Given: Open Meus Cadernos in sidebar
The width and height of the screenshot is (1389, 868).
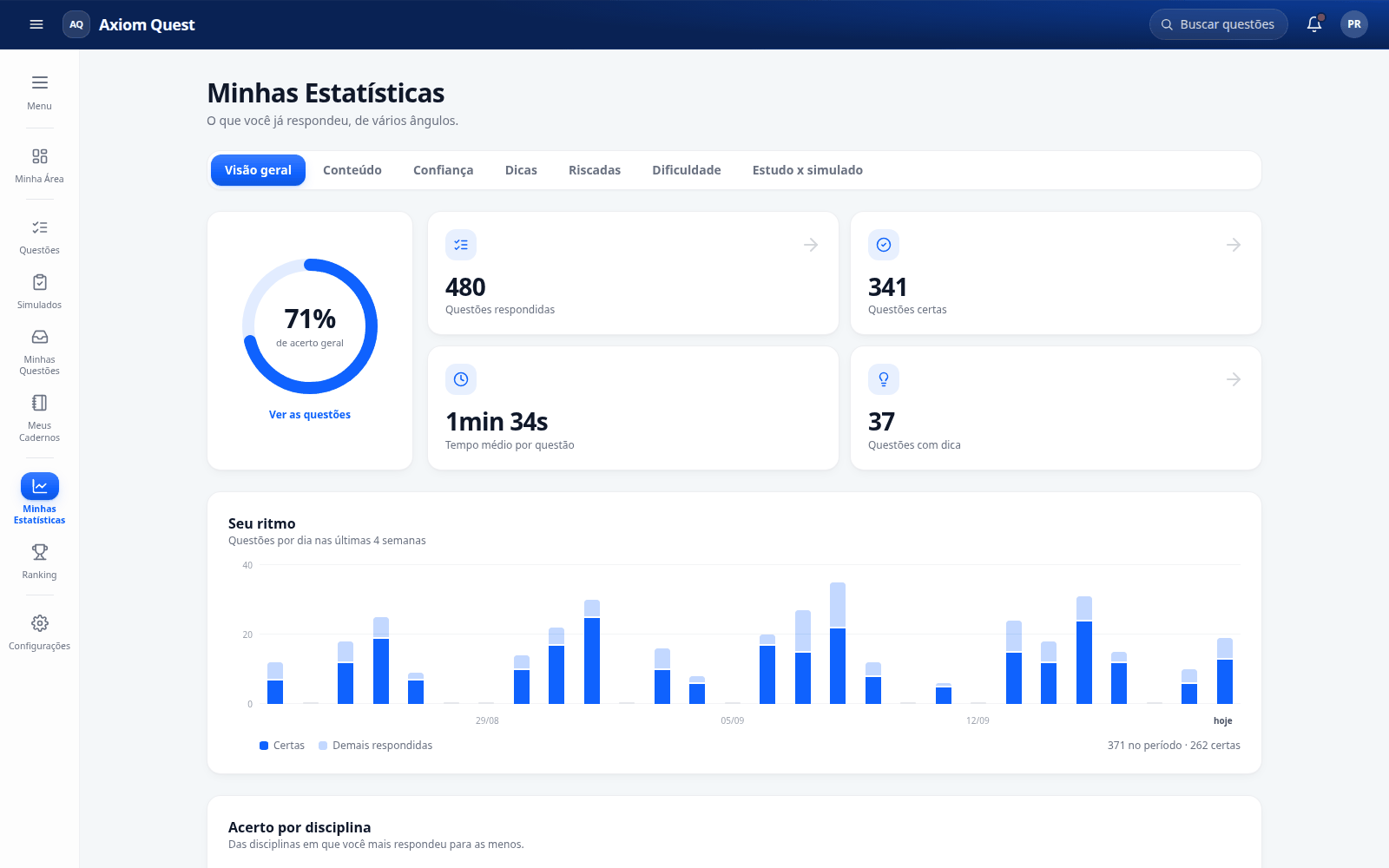Looking at the screenshot, I should 40,418.
